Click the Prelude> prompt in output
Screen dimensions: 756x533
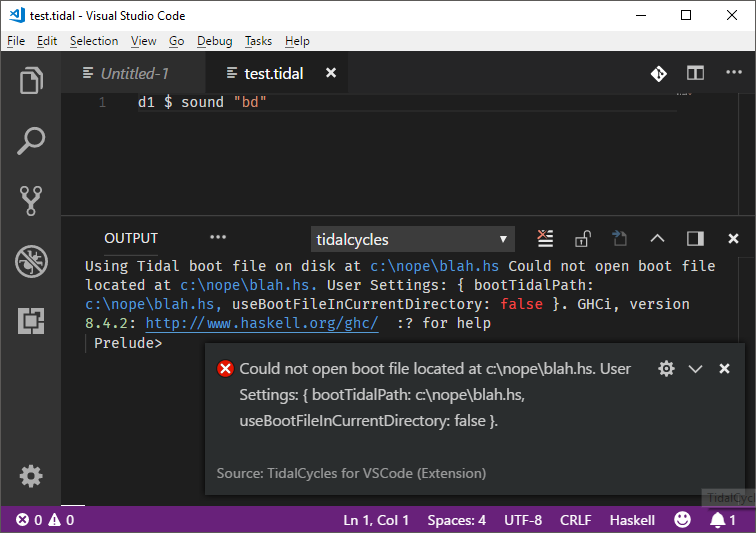tap(128, 343)
